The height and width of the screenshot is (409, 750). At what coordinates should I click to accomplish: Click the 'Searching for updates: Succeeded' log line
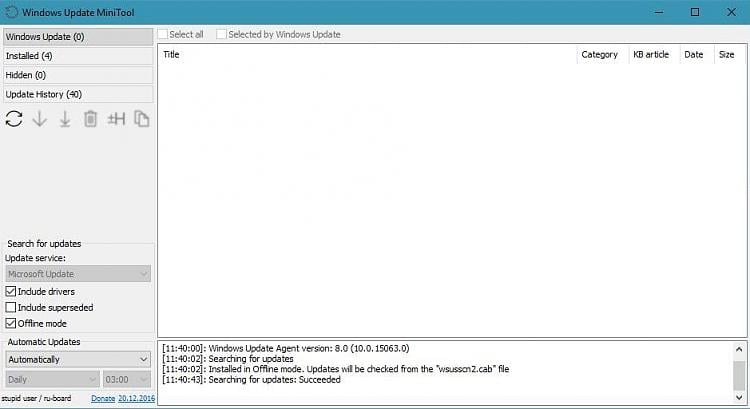coord(251,380)
